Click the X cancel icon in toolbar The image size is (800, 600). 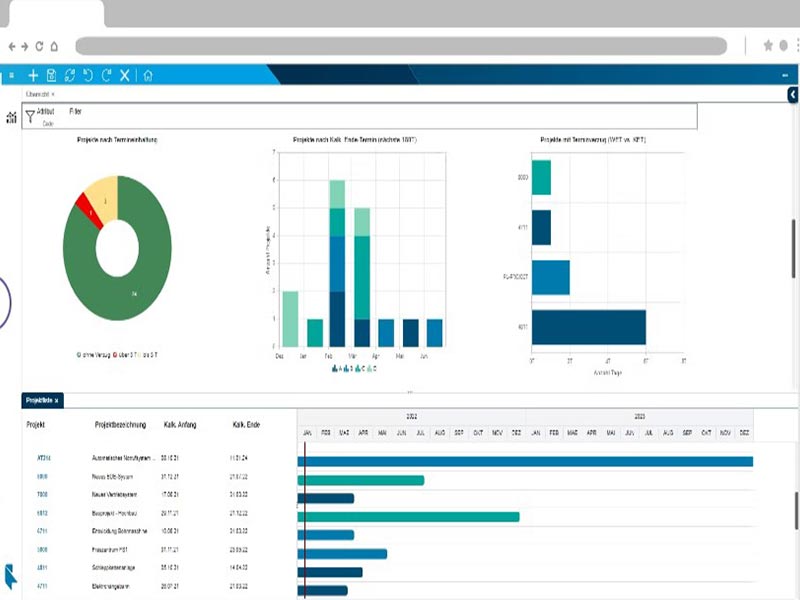(x=125, y=75)
